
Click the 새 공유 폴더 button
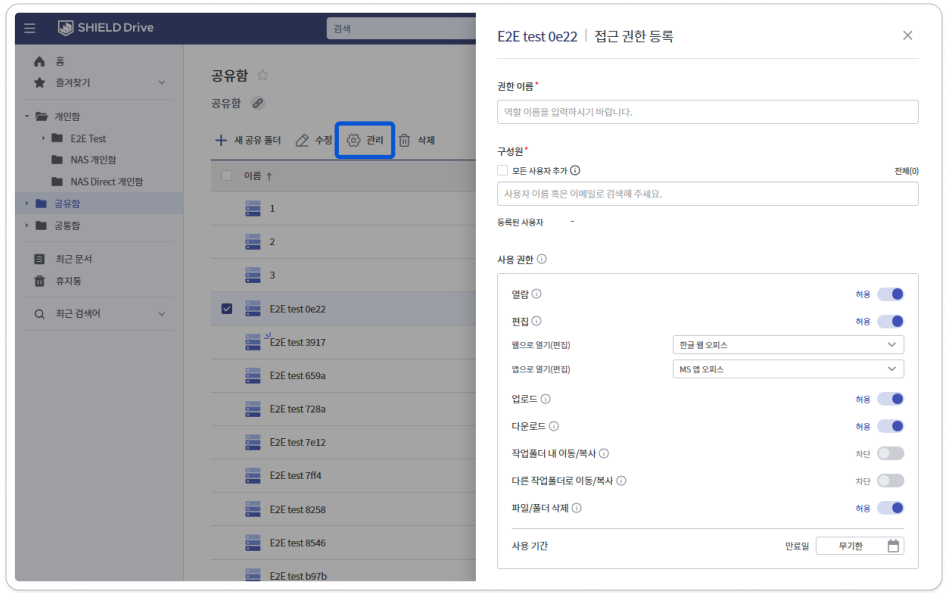[x=248, y=141]
